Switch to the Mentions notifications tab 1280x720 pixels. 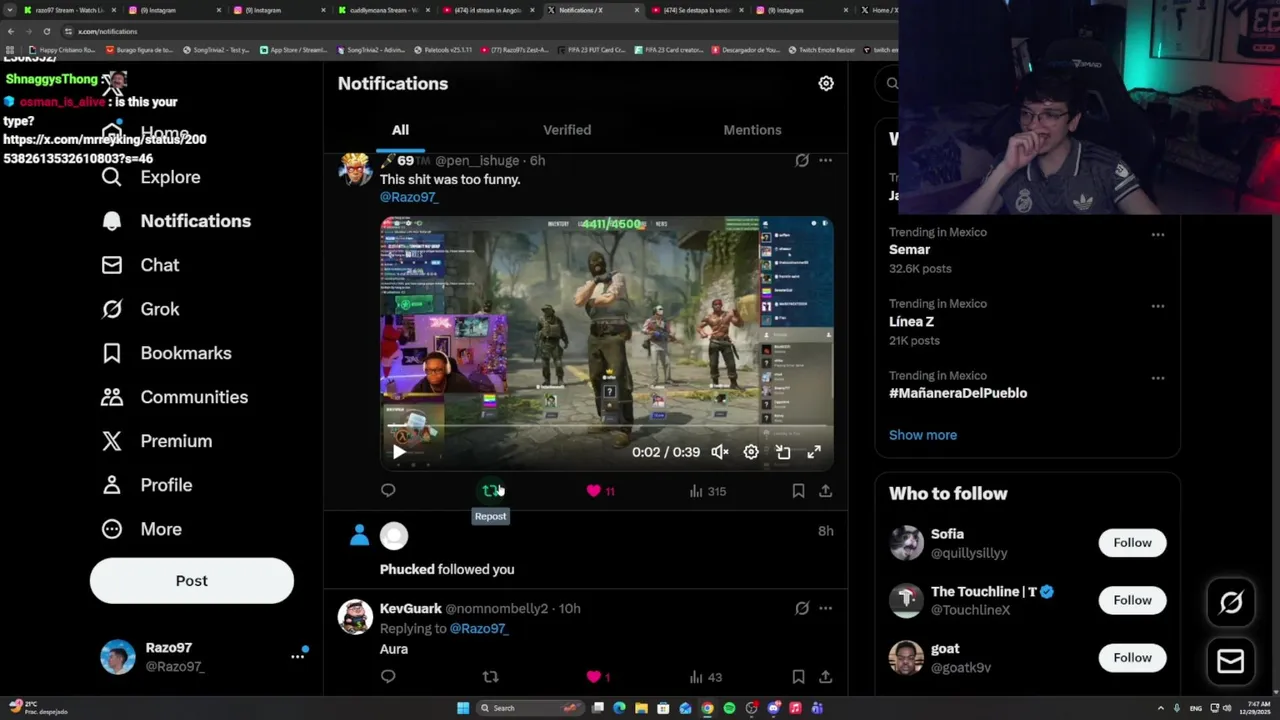(752, 130)
